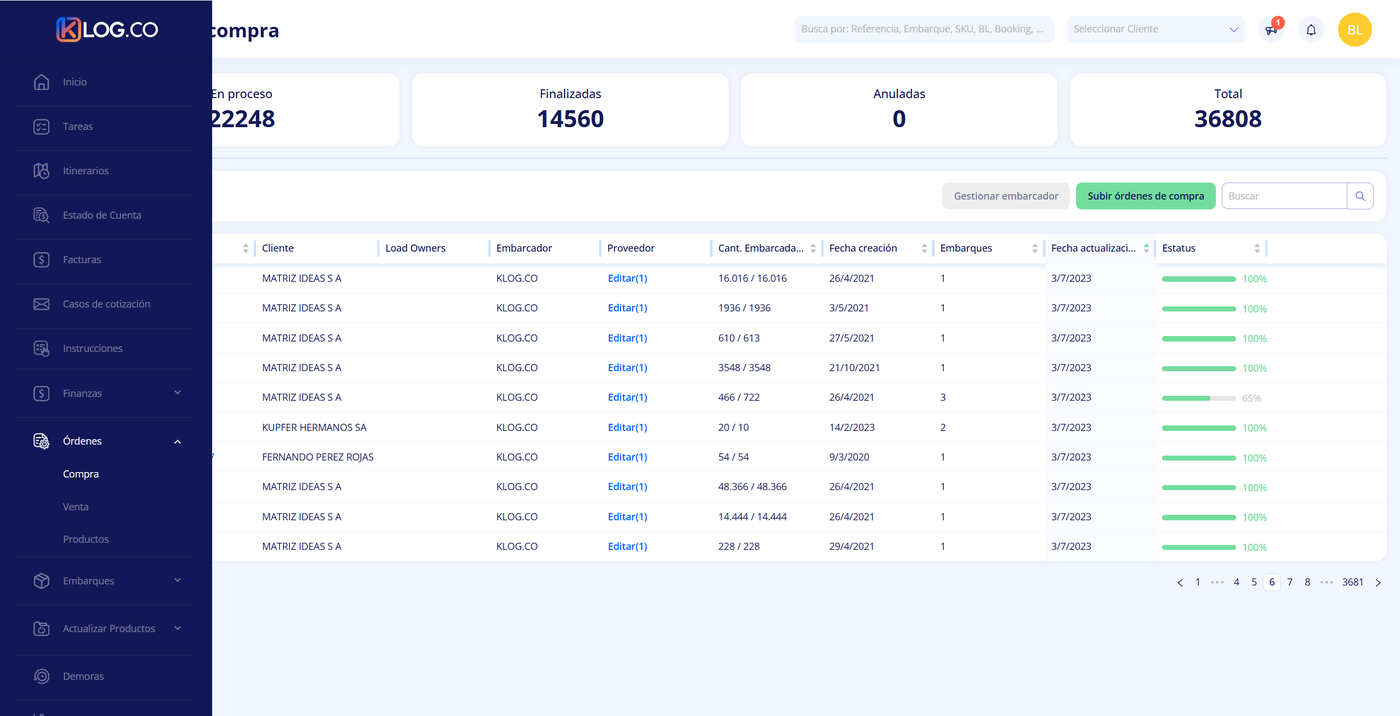The image size is (1400, 716).
Task: Jump forward pages with right ellipsis
Action: tap(1326, 582)
